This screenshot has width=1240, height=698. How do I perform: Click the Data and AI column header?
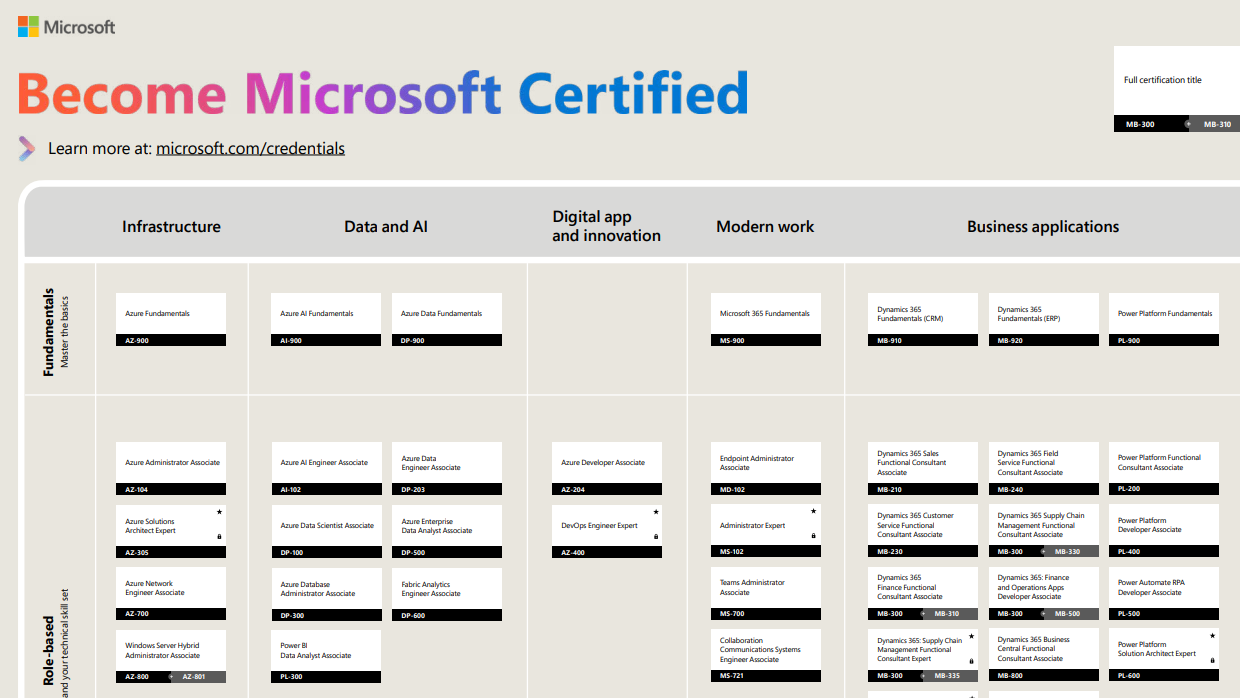coord(386,227)
